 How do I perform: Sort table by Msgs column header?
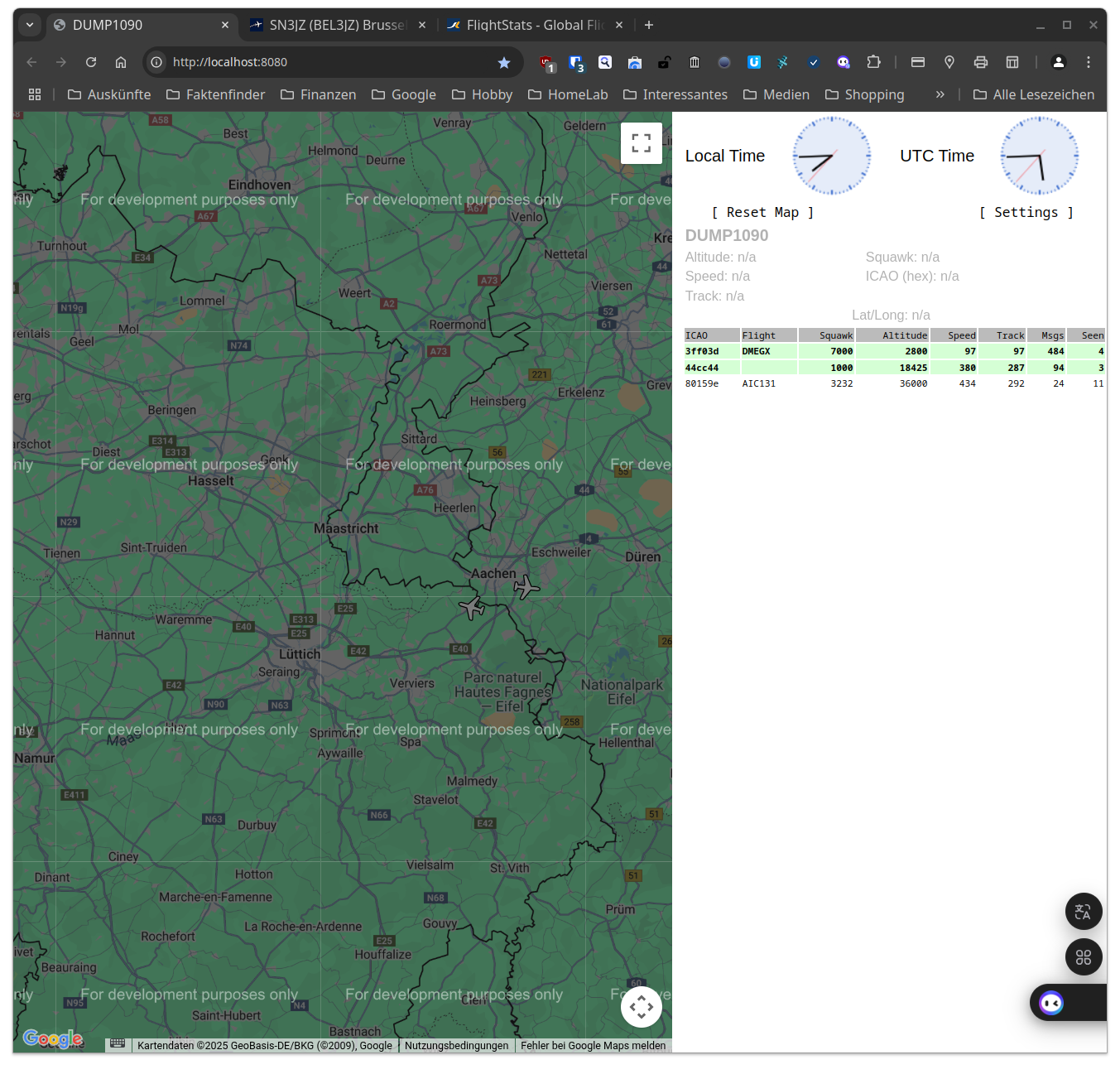point(1046,335)
